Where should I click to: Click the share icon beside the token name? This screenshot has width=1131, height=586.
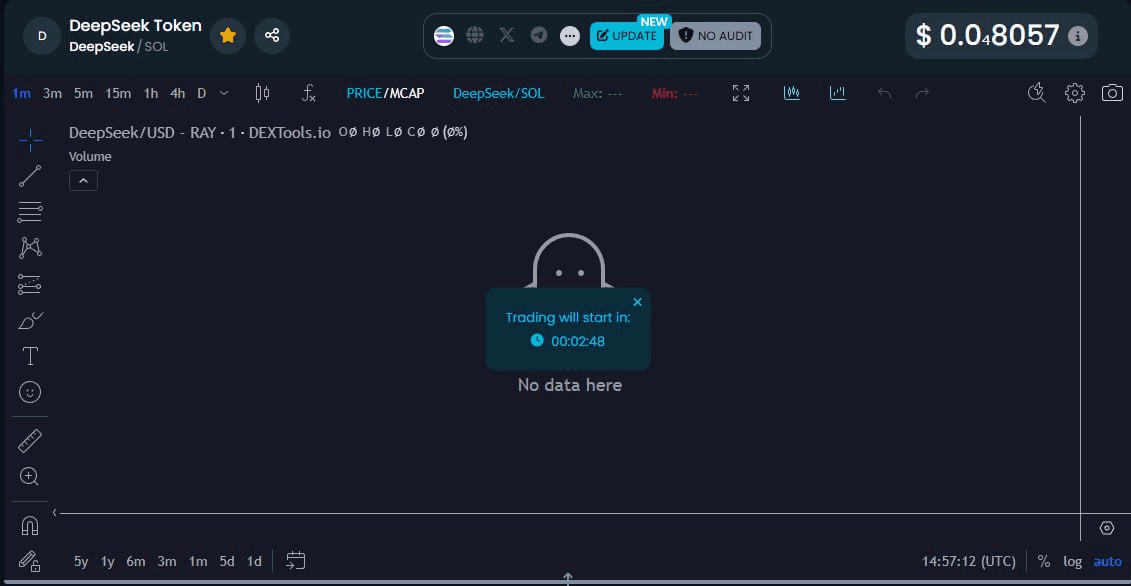click(x=272, y=35)
